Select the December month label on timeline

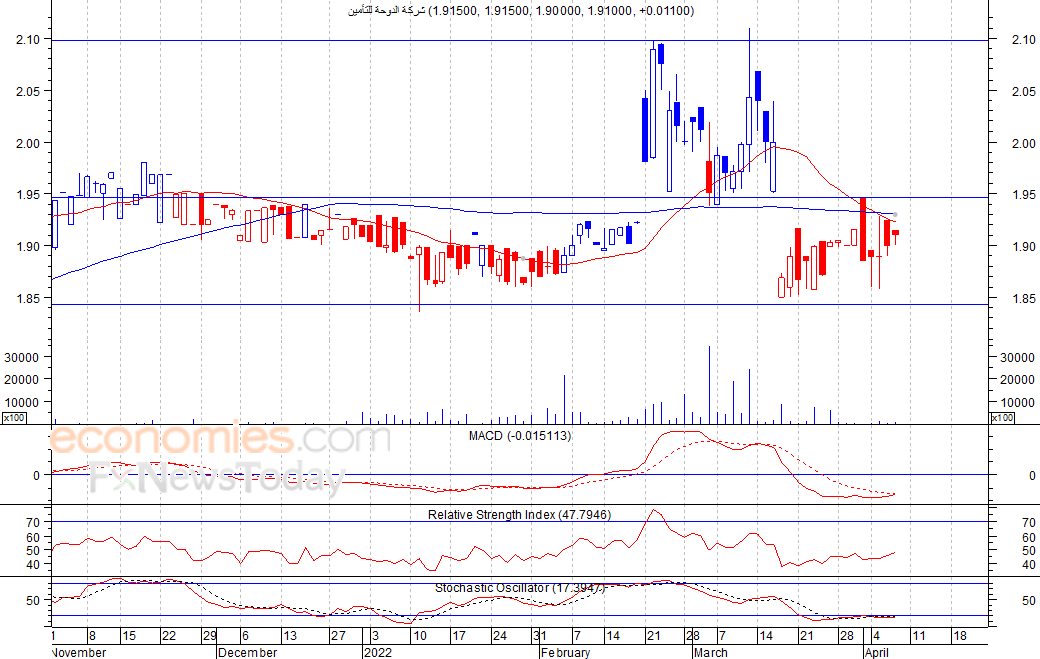pos(247,652)
